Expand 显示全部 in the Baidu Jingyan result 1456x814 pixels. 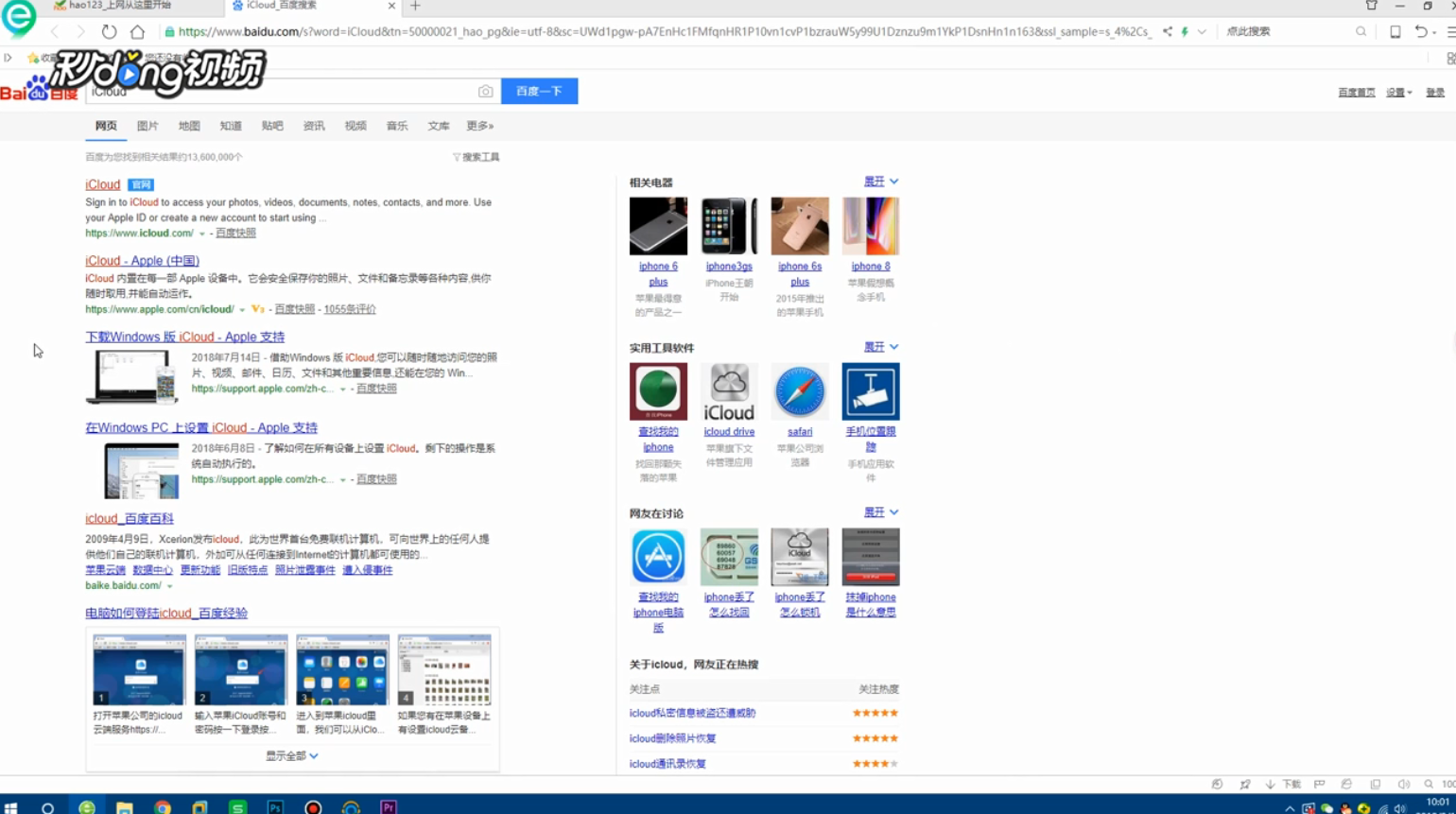point(292,755)
